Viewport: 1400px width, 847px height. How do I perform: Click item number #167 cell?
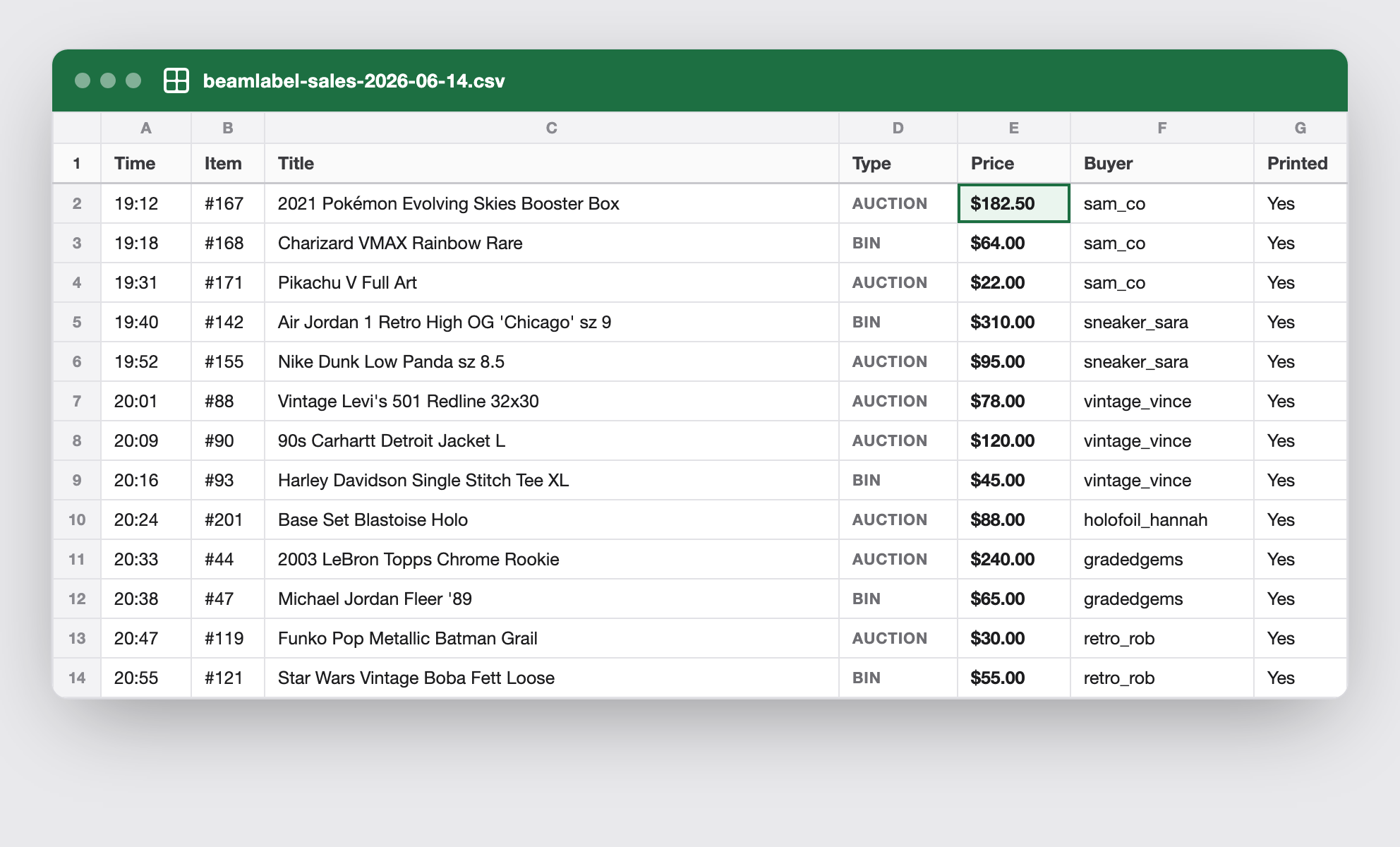pos(228,203)
